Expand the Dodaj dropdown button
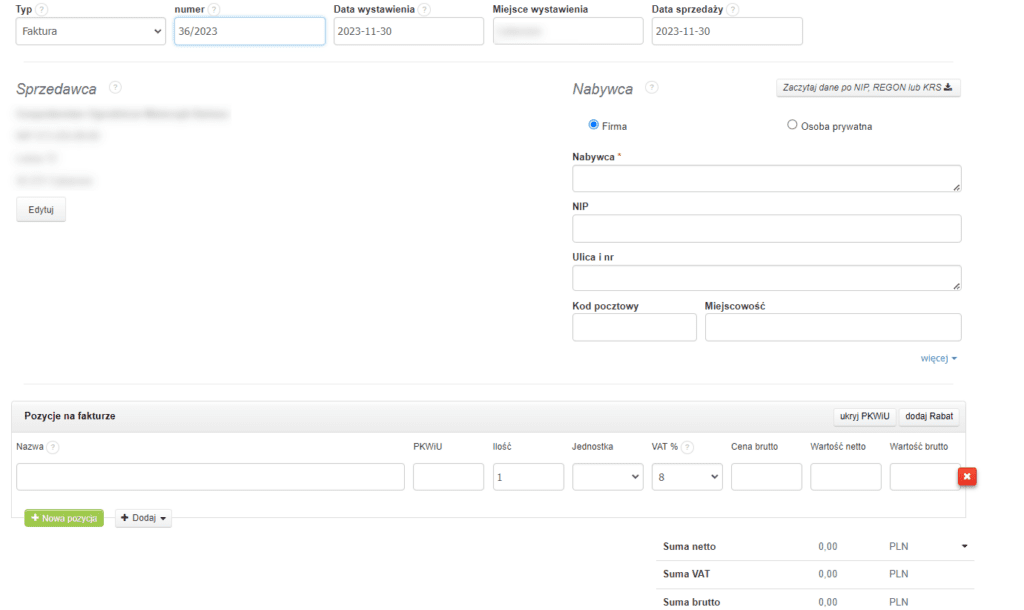This screenshot has width=1024, height=610. tap(144, 518)
